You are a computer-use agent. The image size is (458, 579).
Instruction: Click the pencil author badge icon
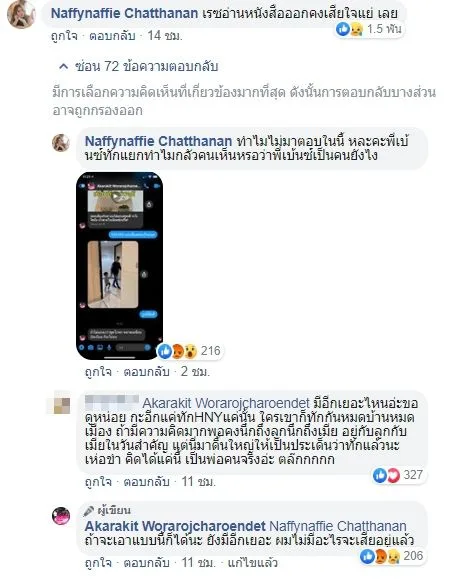click(89, 511)
